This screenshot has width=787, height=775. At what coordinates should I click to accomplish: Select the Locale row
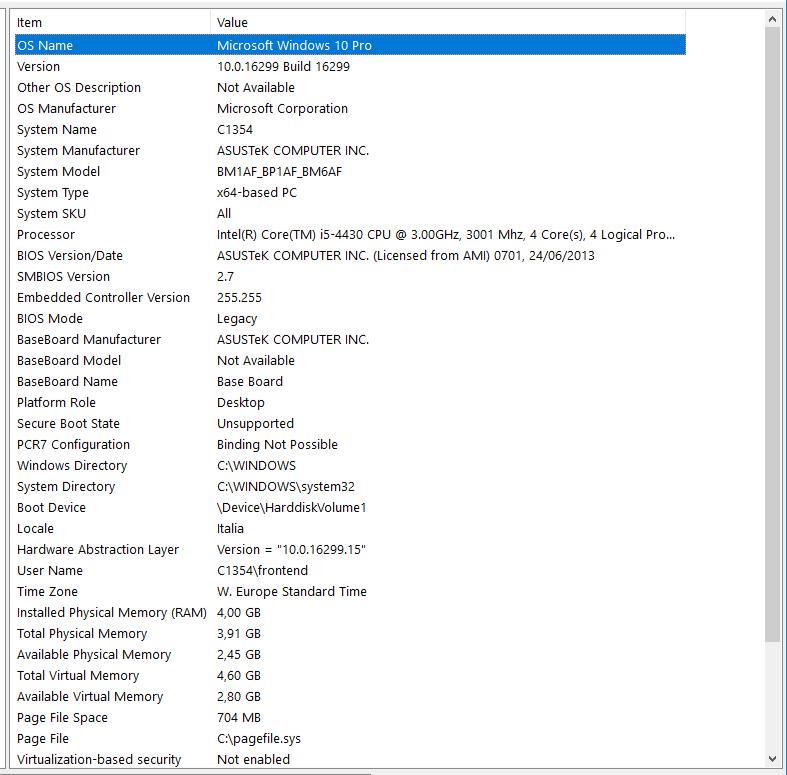click(x=350, y=529)
